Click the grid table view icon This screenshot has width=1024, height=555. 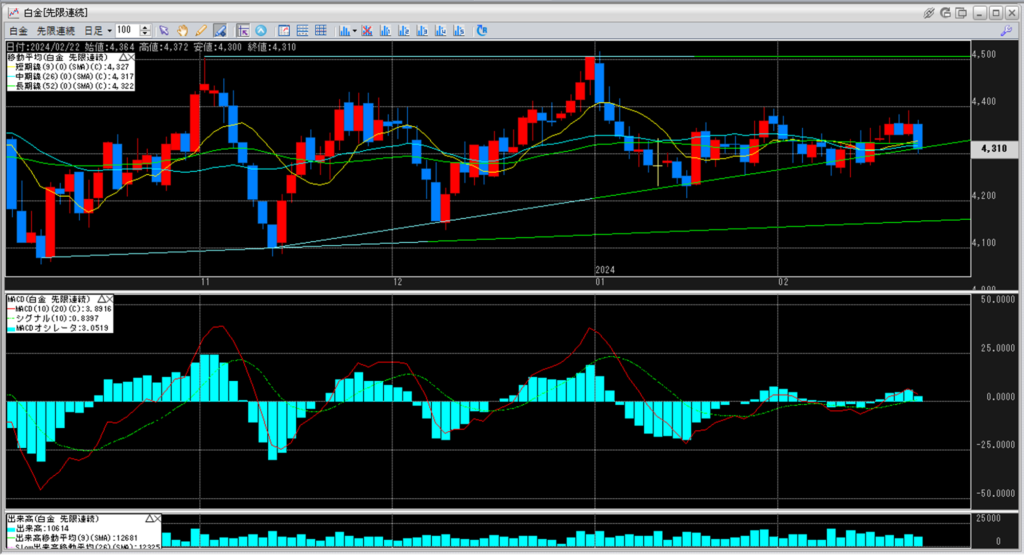[x=321, y=31]
